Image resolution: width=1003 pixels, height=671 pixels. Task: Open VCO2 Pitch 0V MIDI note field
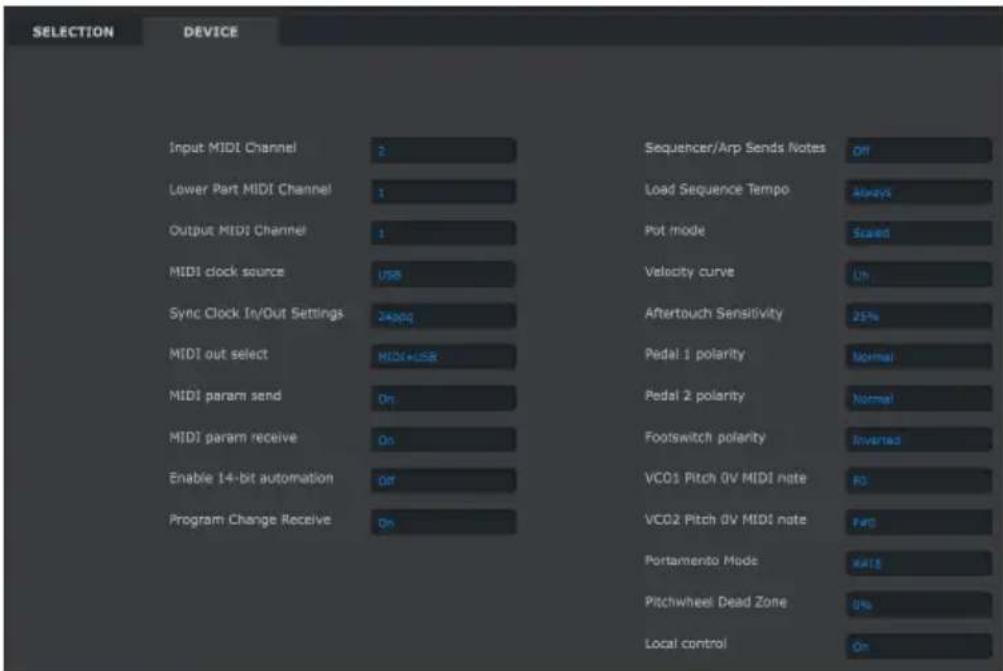click(x=919, y=523)
